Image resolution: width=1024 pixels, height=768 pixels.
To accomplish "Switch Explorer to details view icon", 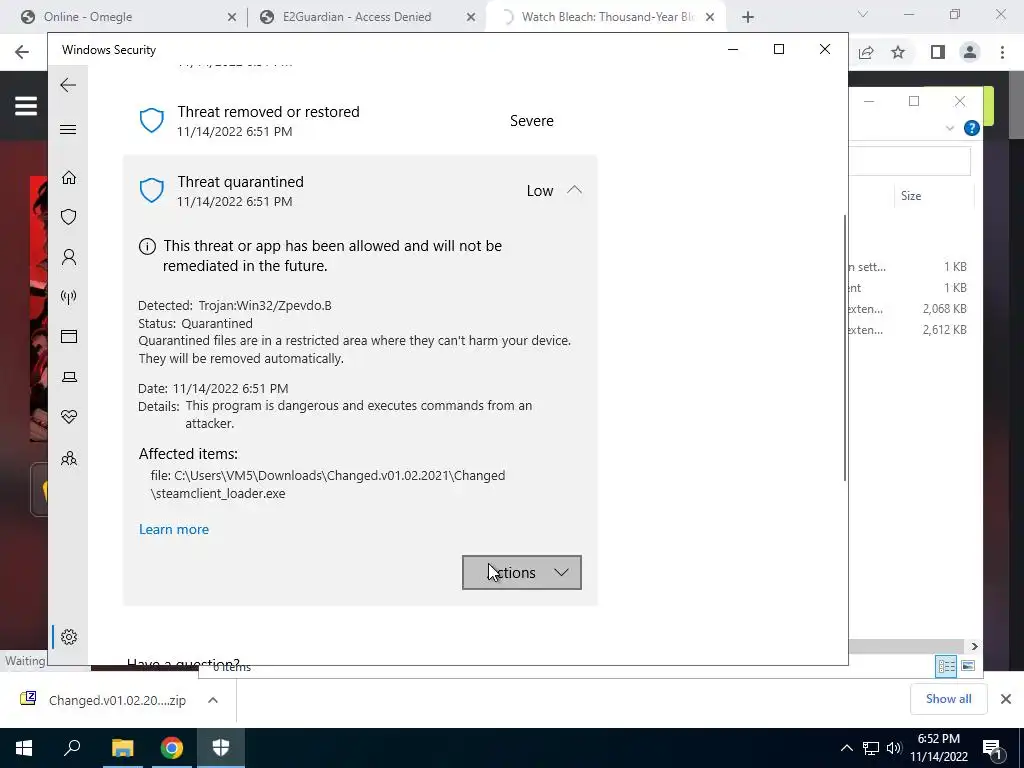I will click(946, 666).
